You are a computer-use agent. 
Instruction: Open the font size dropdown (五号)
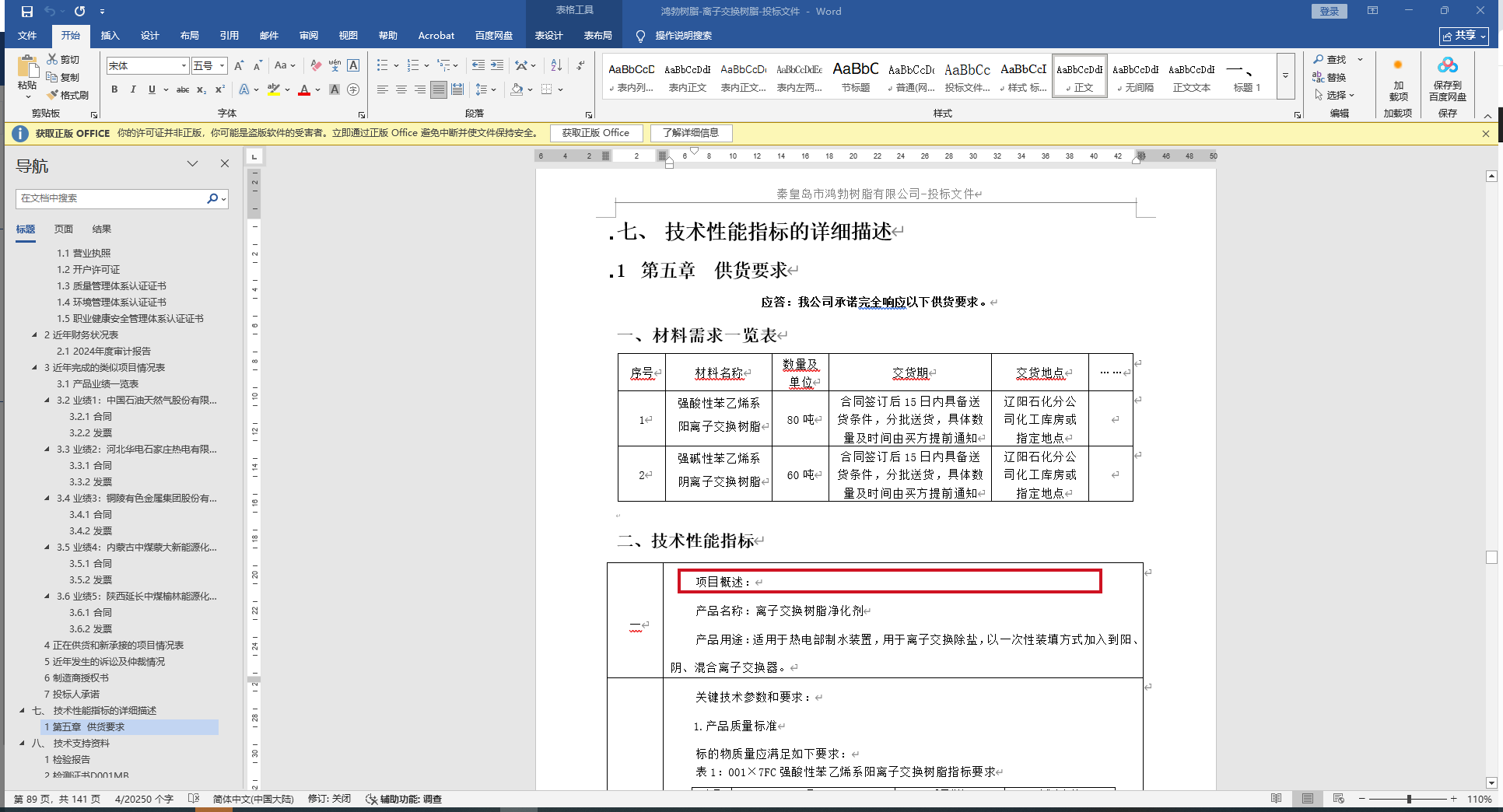click(222, 66)
